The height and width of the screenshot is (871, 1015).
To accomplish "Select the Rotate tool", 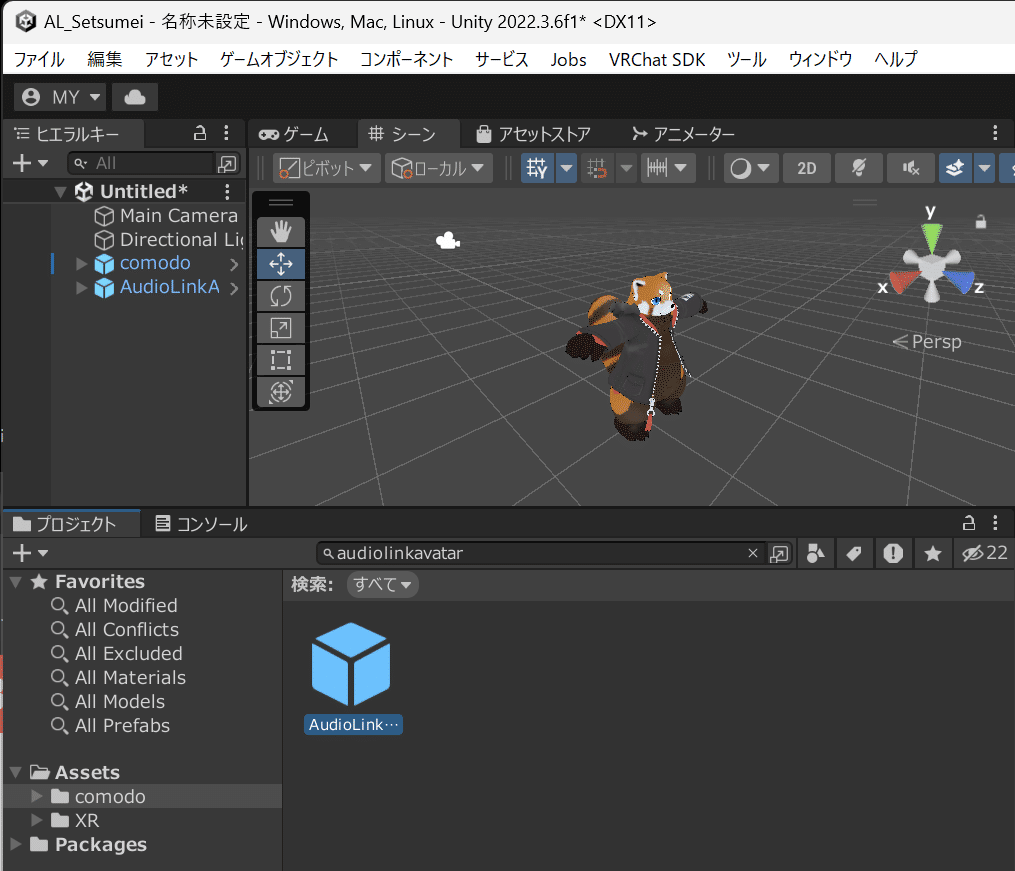I will point(280,296).
